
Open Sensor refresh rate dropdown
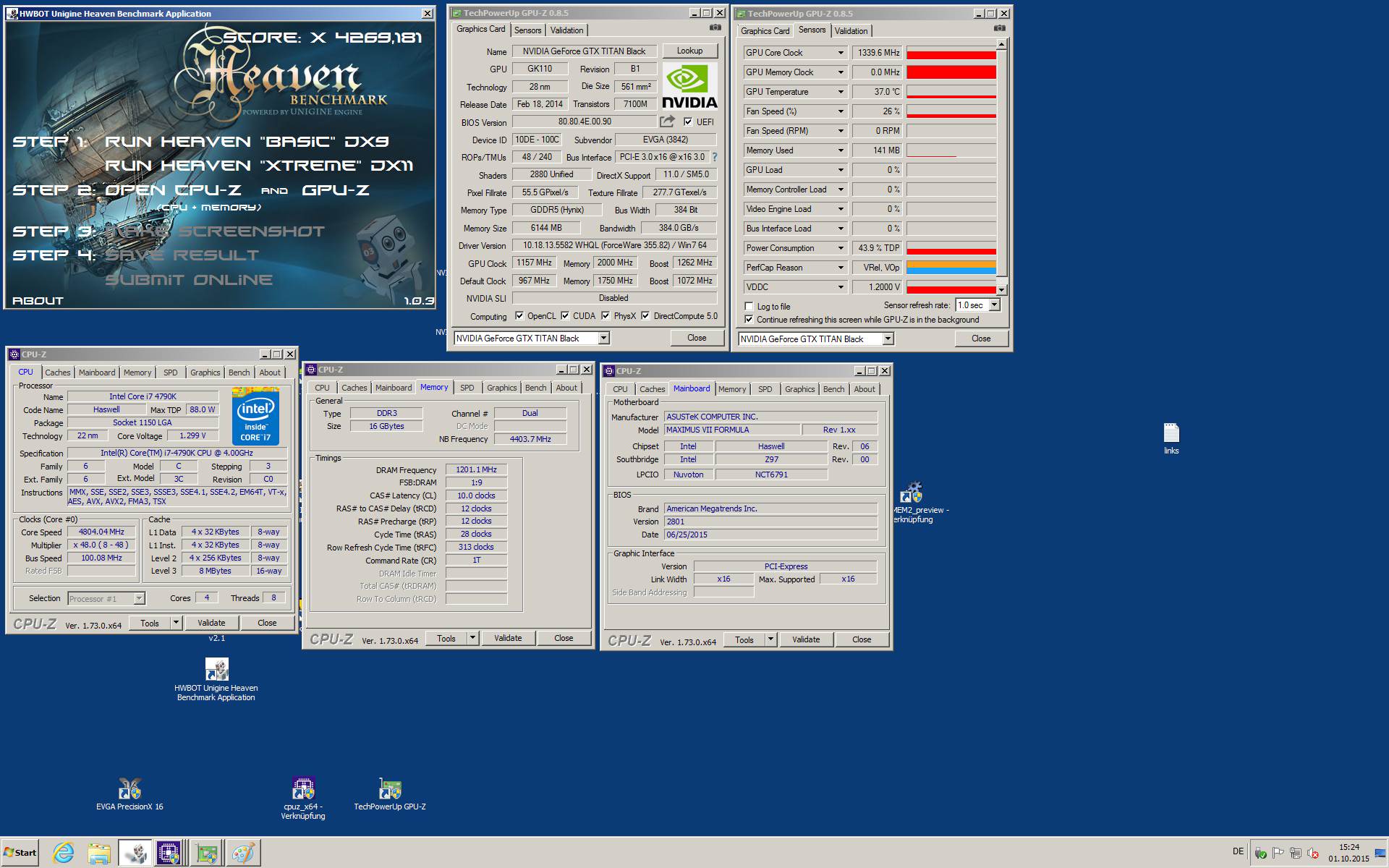click(994, 305)
